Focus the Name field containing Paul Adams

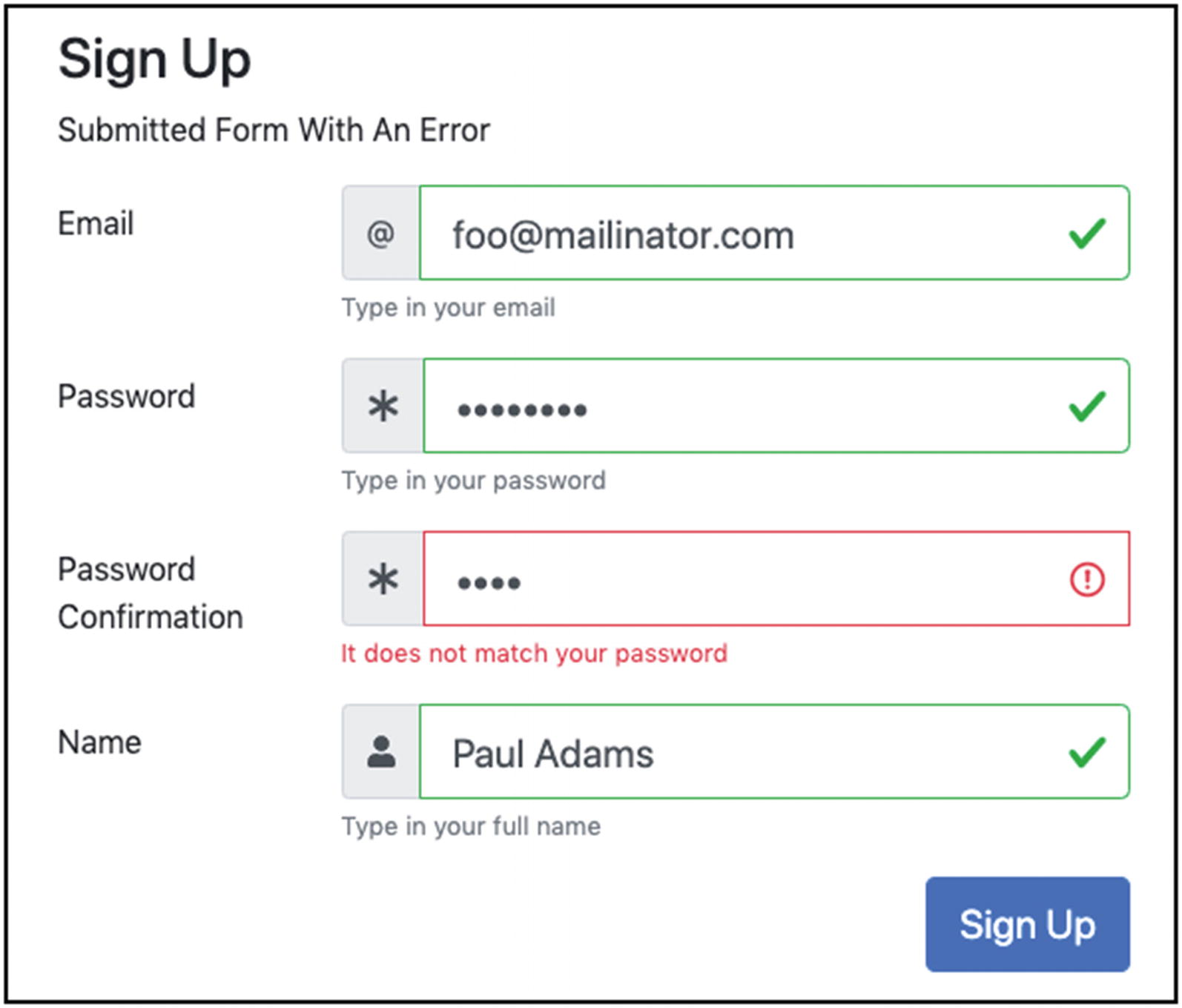click(742, 752)
